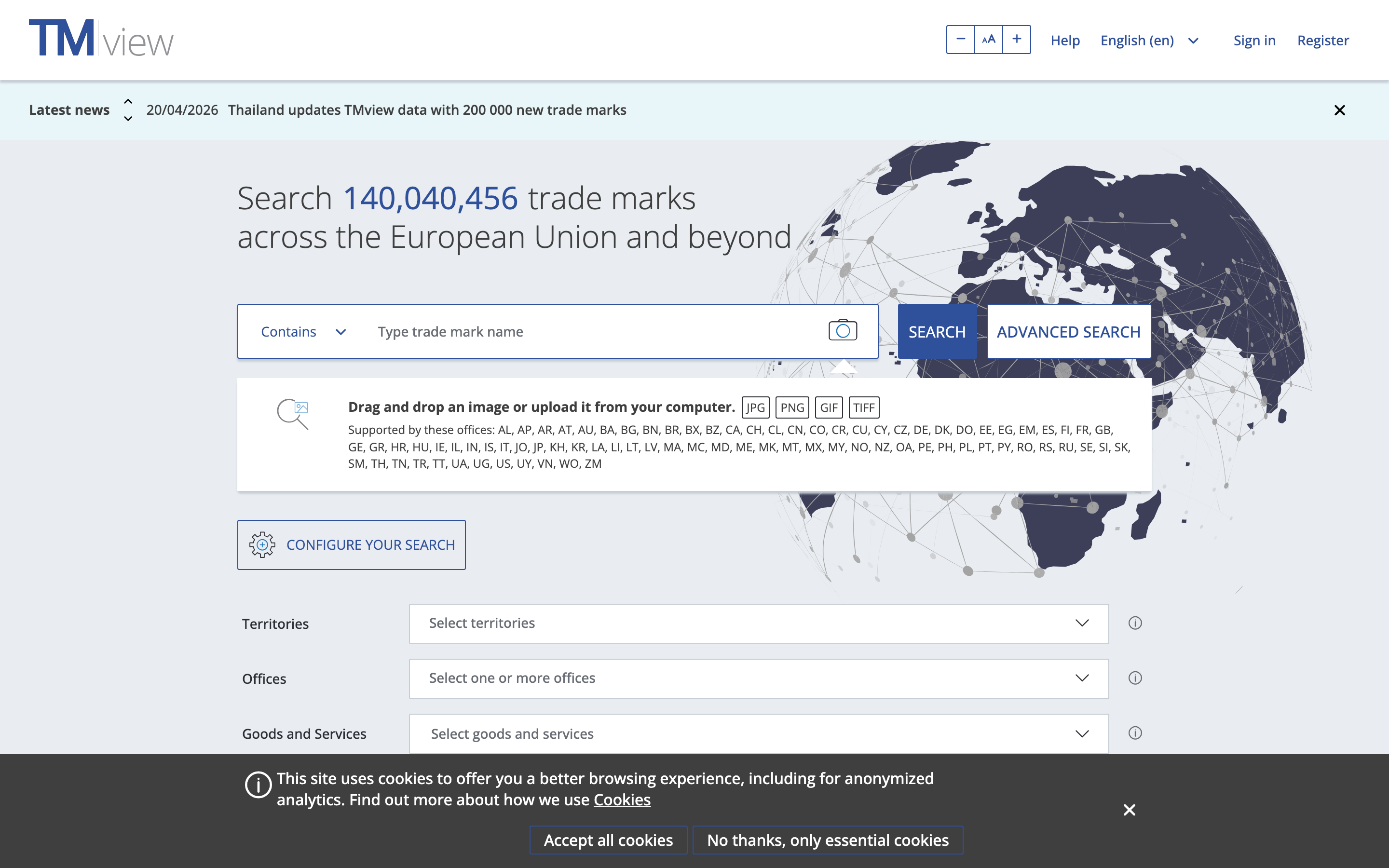Accept all cookies
Image resolution: width=1389 pixels, height=868 pixels.
coord(608,840)
